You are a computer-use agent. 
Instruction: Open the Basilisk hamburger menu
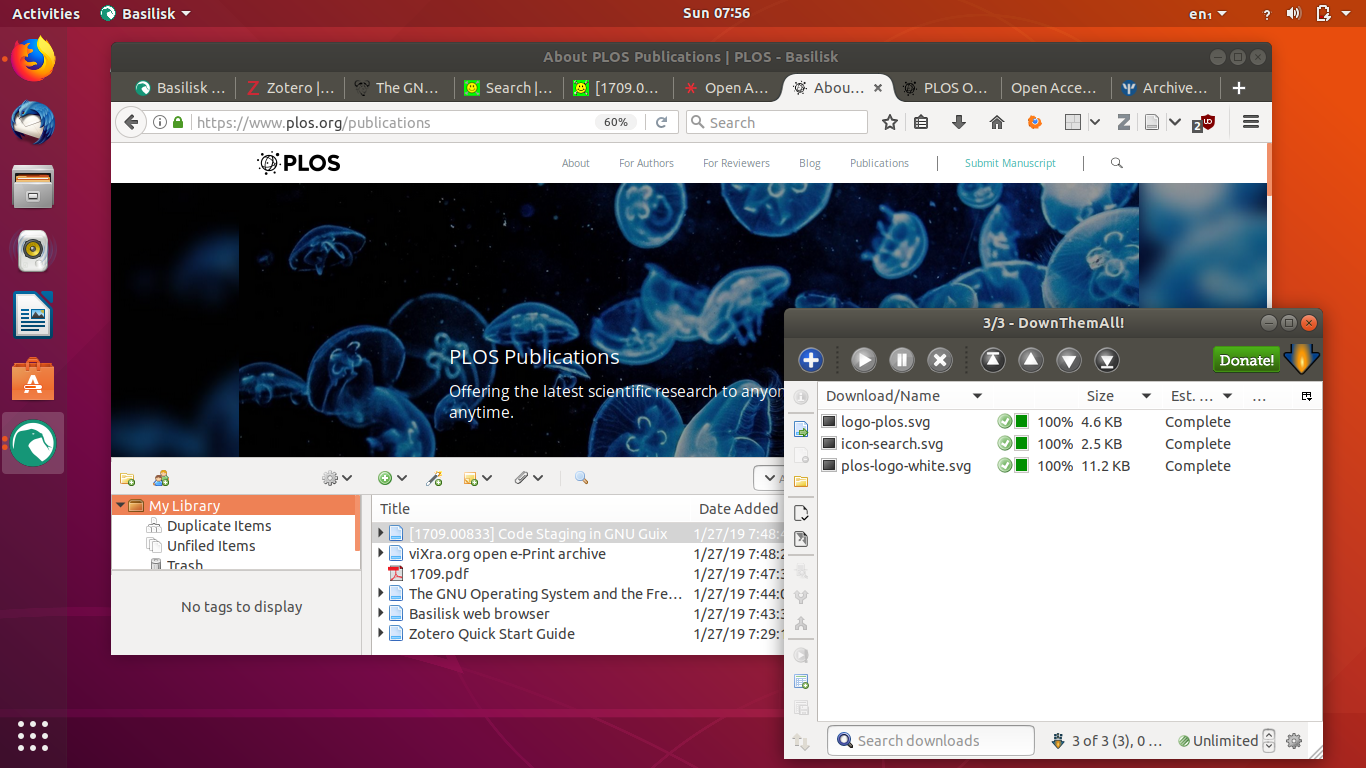coord(1250,122)
